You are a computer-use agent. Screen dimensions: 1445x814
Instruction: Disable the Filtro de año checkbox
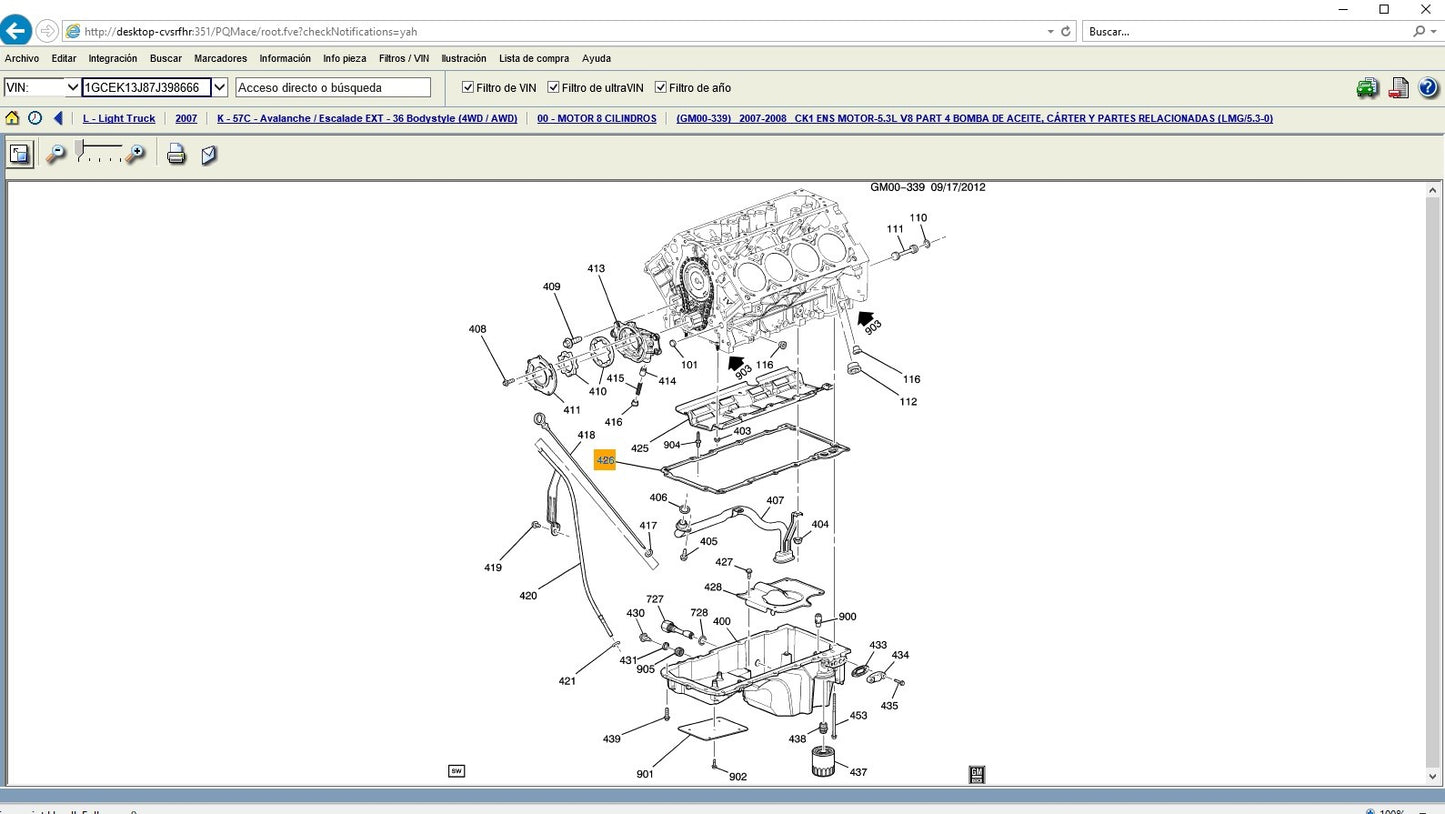click(660, 88)
